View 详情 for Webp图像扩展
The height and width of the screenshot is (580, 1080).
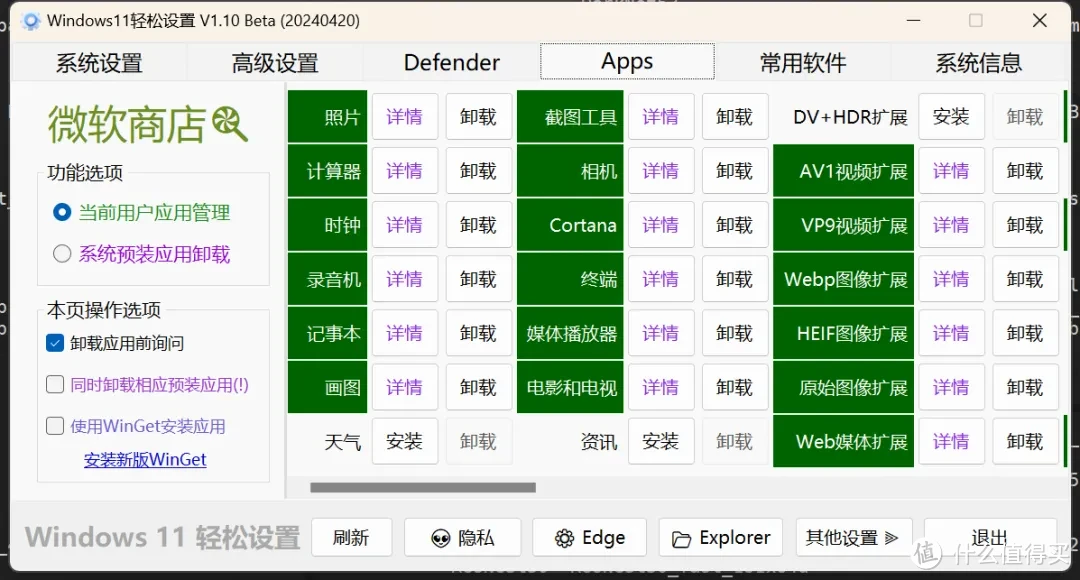[x=951, y=279]
